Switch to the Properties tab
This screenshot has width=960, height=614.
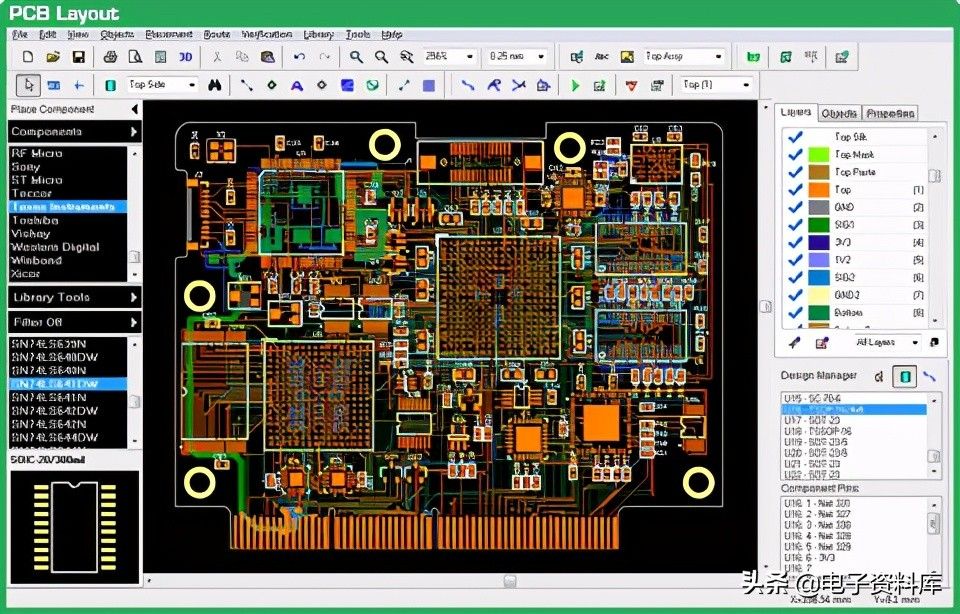[890, 113]
